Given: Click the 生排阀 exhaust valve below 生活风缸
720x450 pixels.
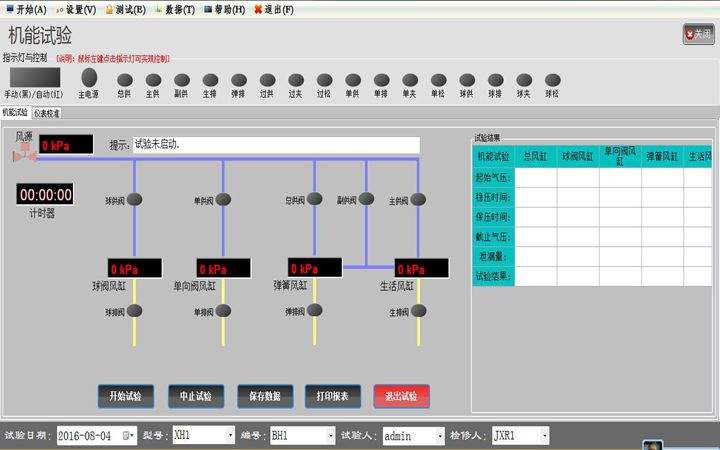Looking at the screenshot, I should 418,311.
